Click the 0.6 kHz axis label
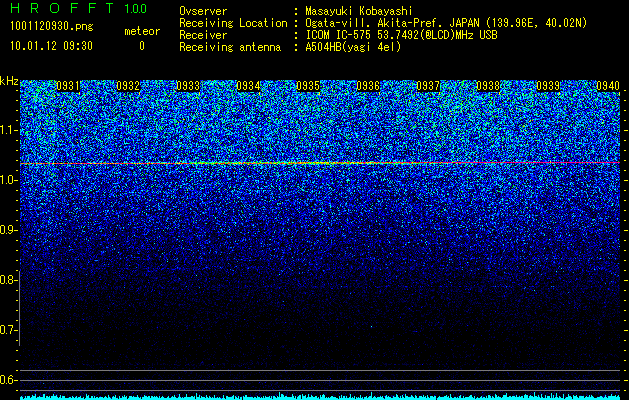629x400 pixels. [8, 380]
